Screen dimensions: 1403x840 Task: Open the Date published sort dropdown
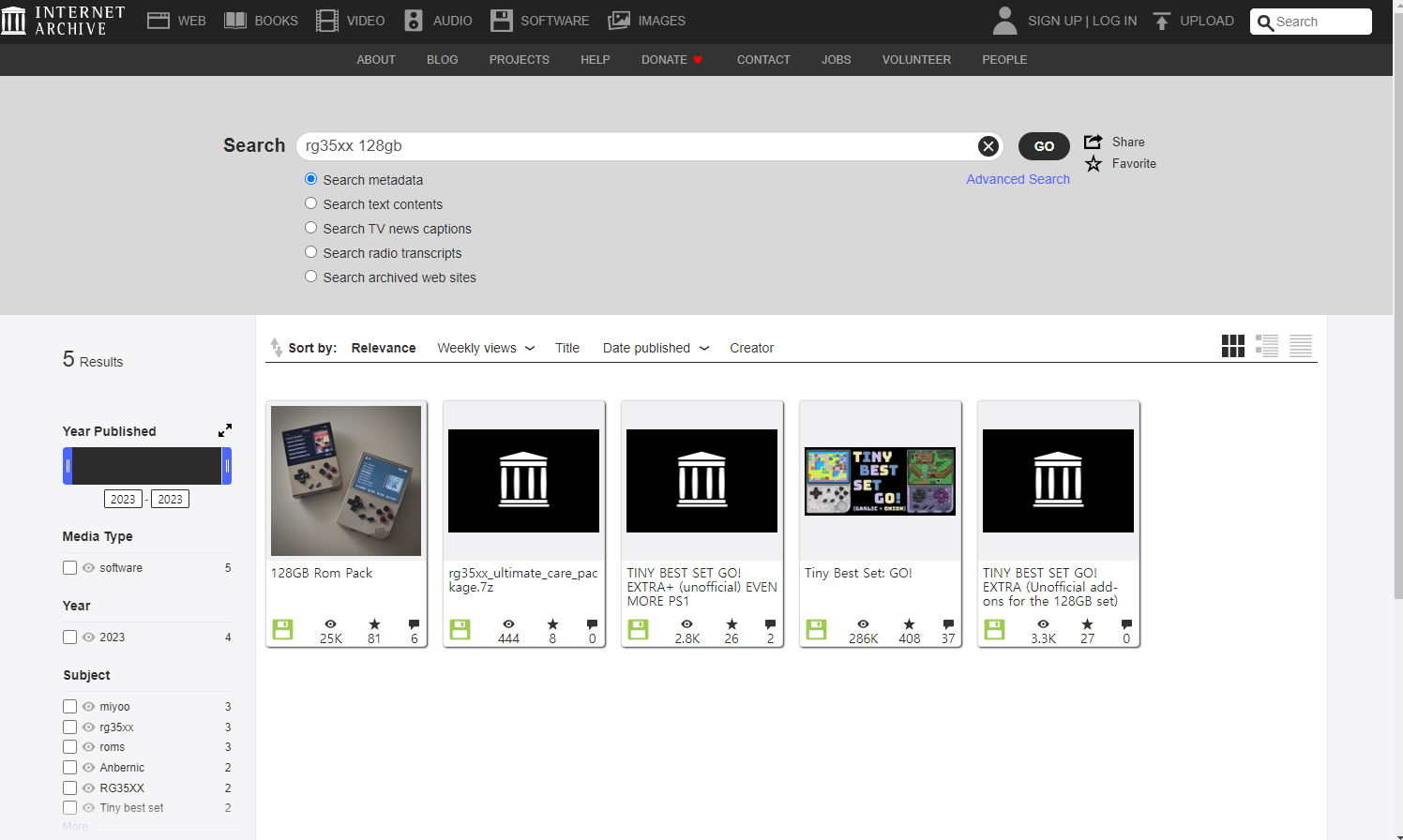(x=656, y=348)
